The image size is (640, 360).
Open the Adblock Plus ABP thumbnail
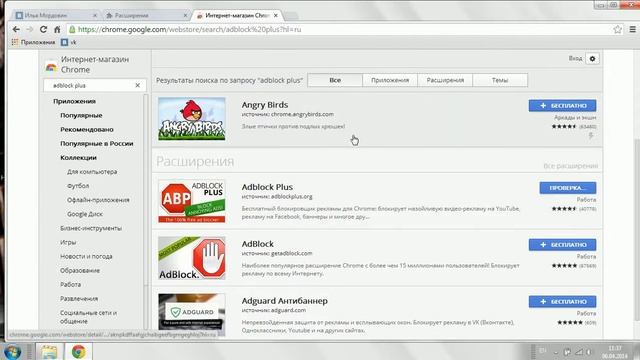(x=192, y=201)
